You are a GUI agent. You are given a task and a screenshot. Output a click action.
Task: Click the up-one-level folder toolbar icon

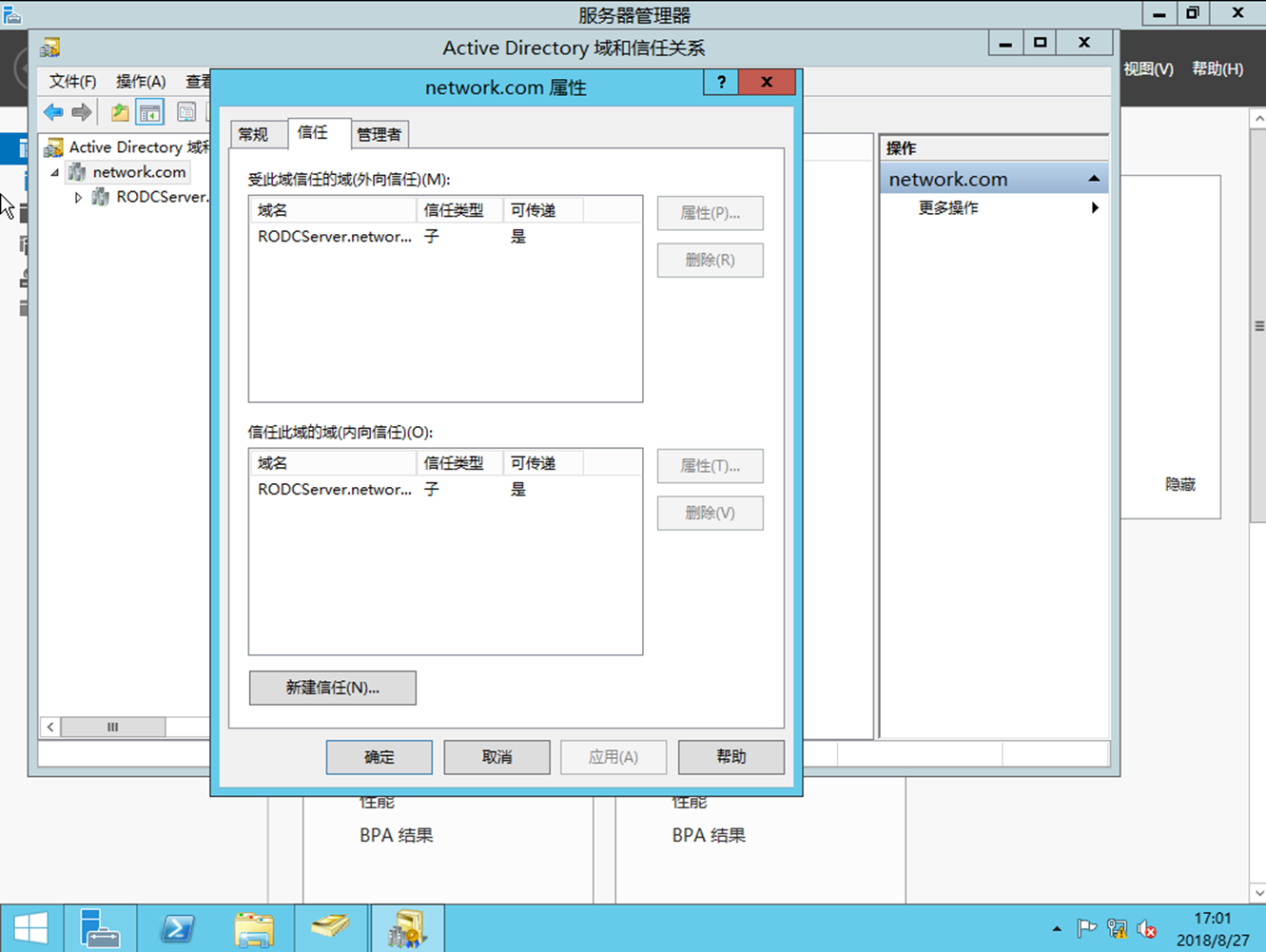point(120,112)
